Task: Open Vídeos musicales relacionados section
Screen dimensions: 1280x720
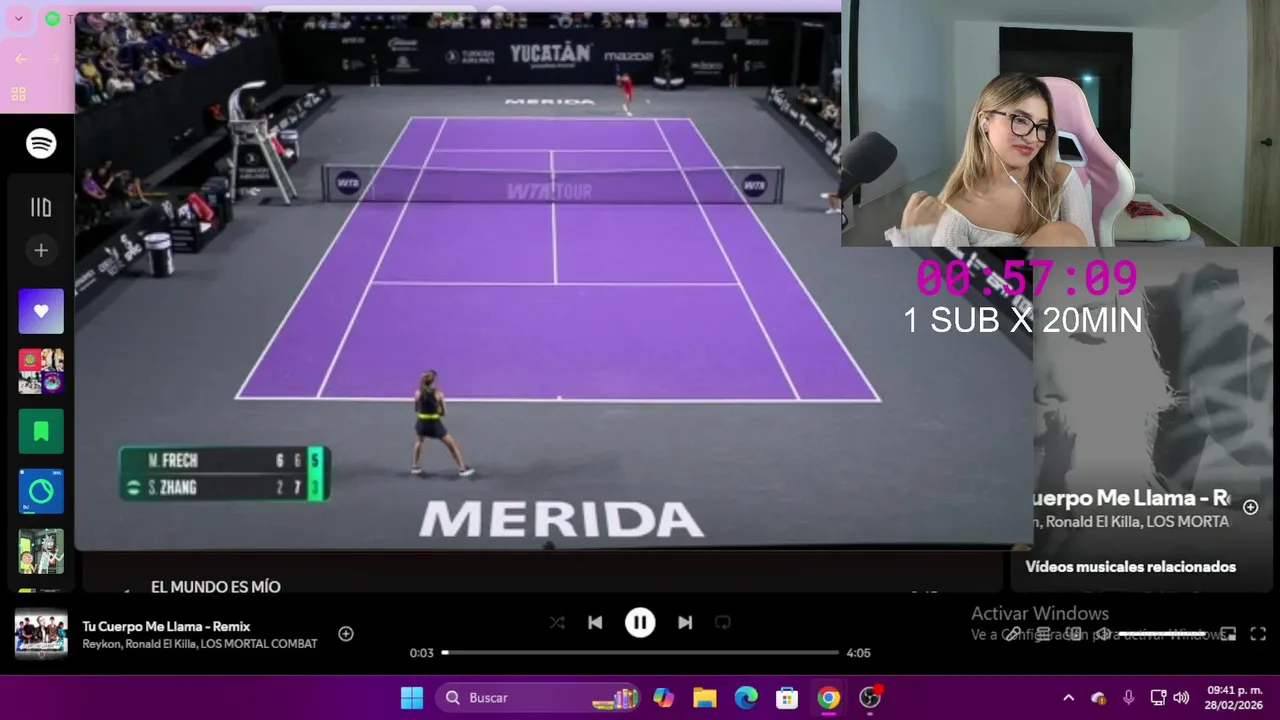Action: coord(1130,567)
